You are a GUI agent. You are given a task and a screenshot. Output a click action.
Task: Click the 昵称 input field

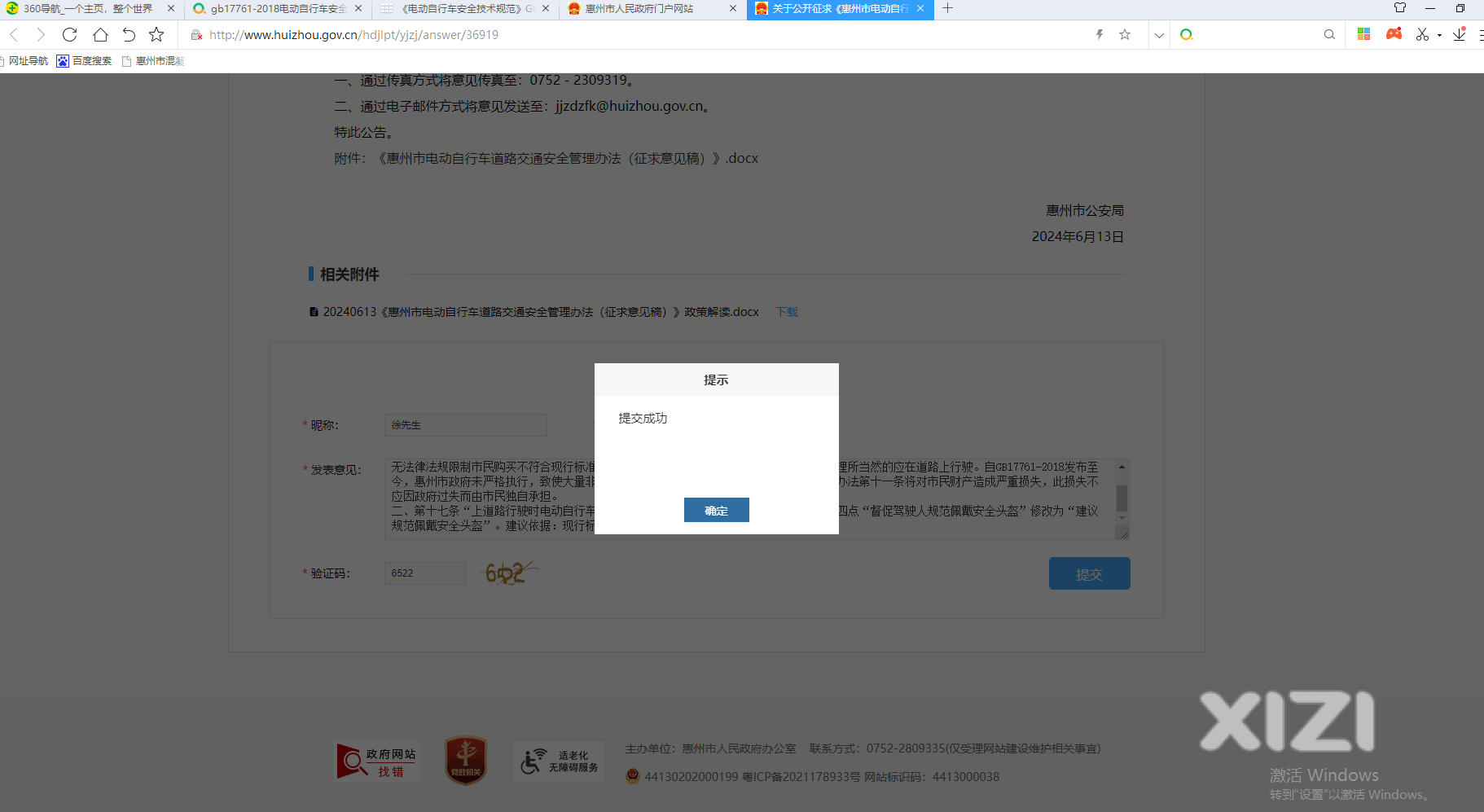tap(466, 425)
